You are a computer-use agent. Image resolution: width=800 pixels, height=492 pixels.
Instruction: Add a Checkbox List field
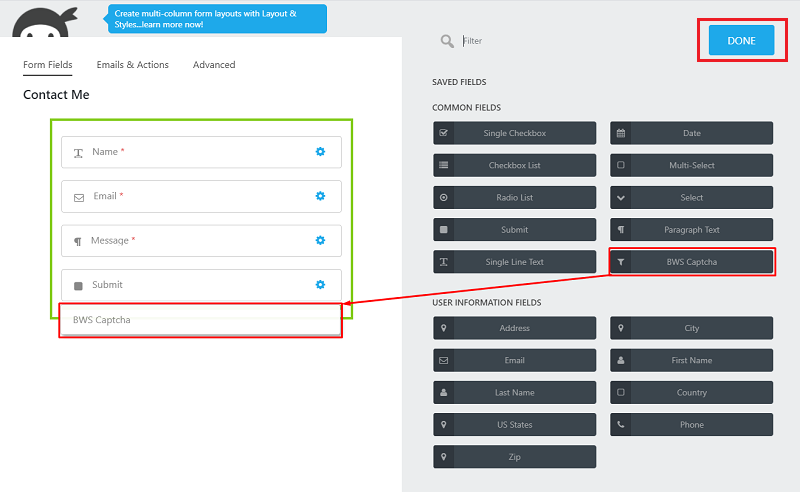[515, 165]
